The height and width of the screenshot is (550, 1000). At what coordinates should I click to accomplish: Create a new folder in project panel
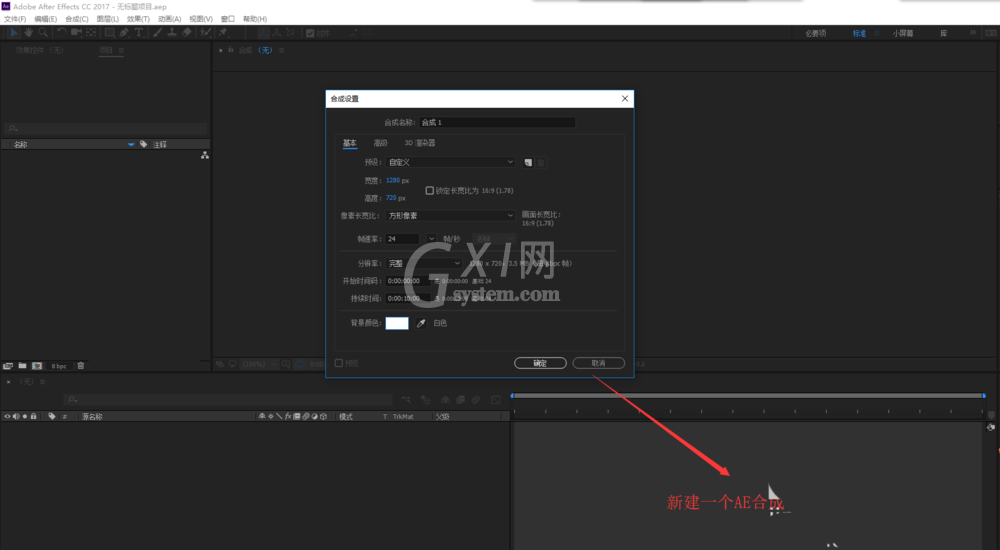(x=22, y=366)
